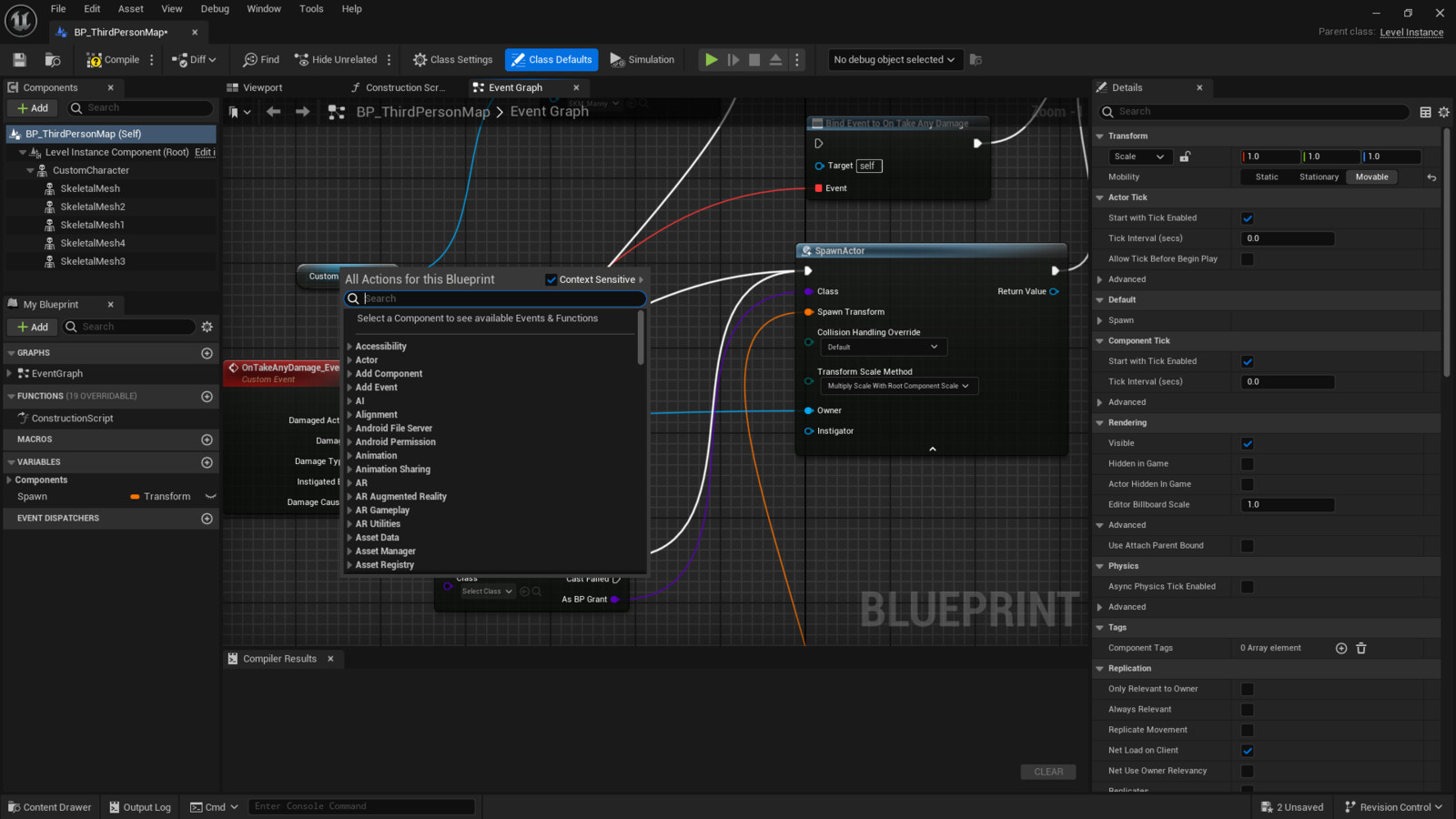Click icon next to debug object selector

tap(976, 60)
